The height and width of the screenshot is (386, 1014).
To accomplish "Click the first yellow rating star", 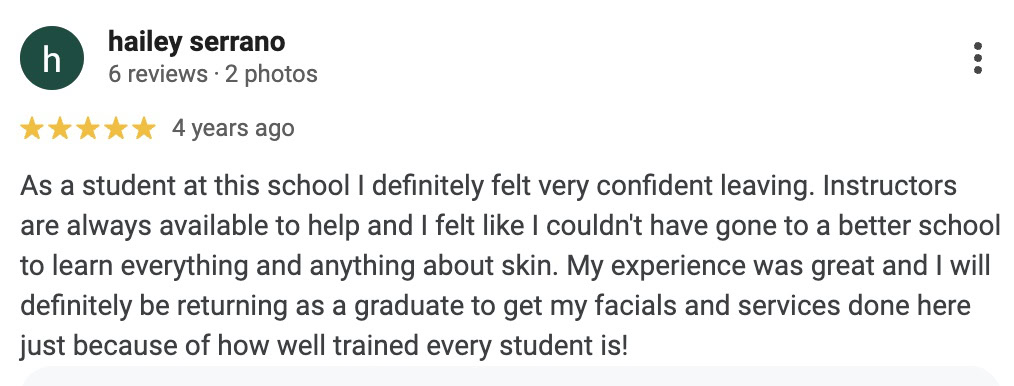I will (x=31, y=129).
